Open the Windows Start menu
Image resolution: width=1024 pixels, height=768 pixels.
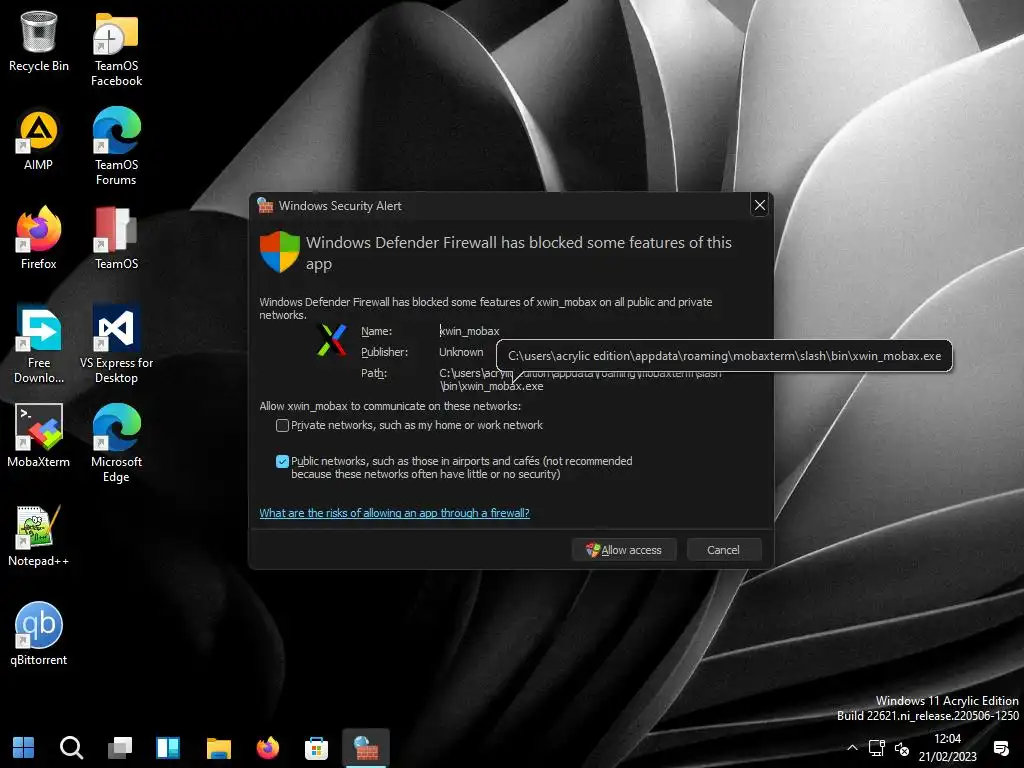[x=24, y=748]
